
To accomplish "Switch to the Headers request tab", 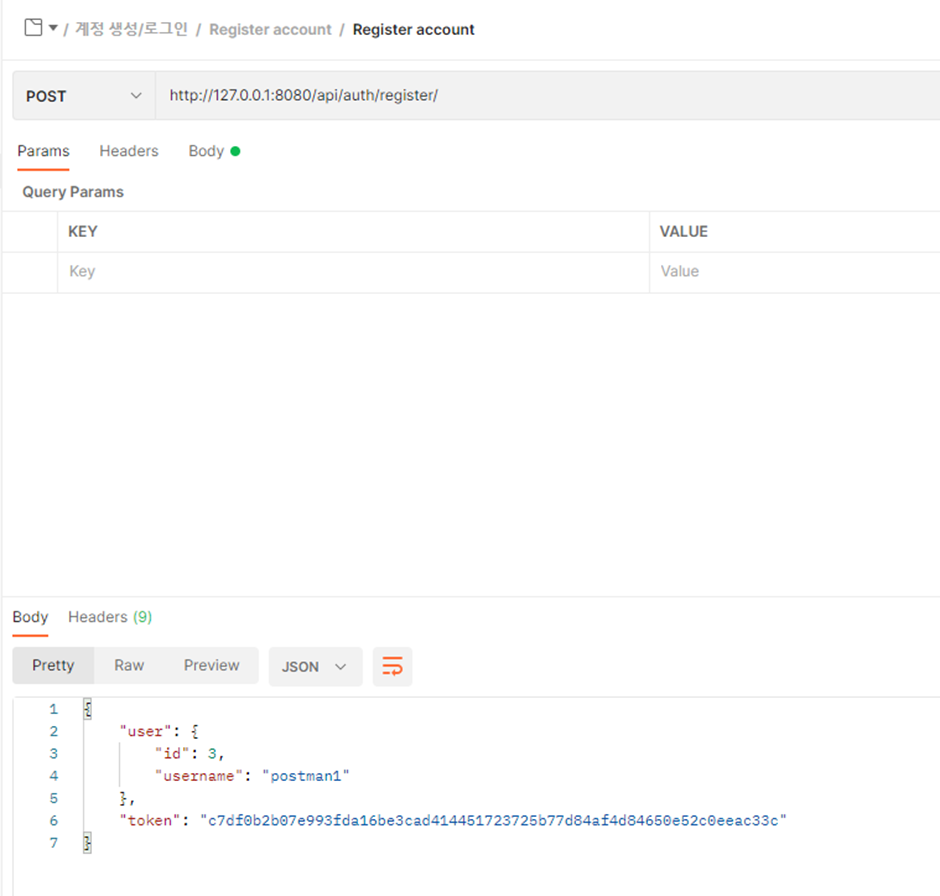I will point(128,151).
